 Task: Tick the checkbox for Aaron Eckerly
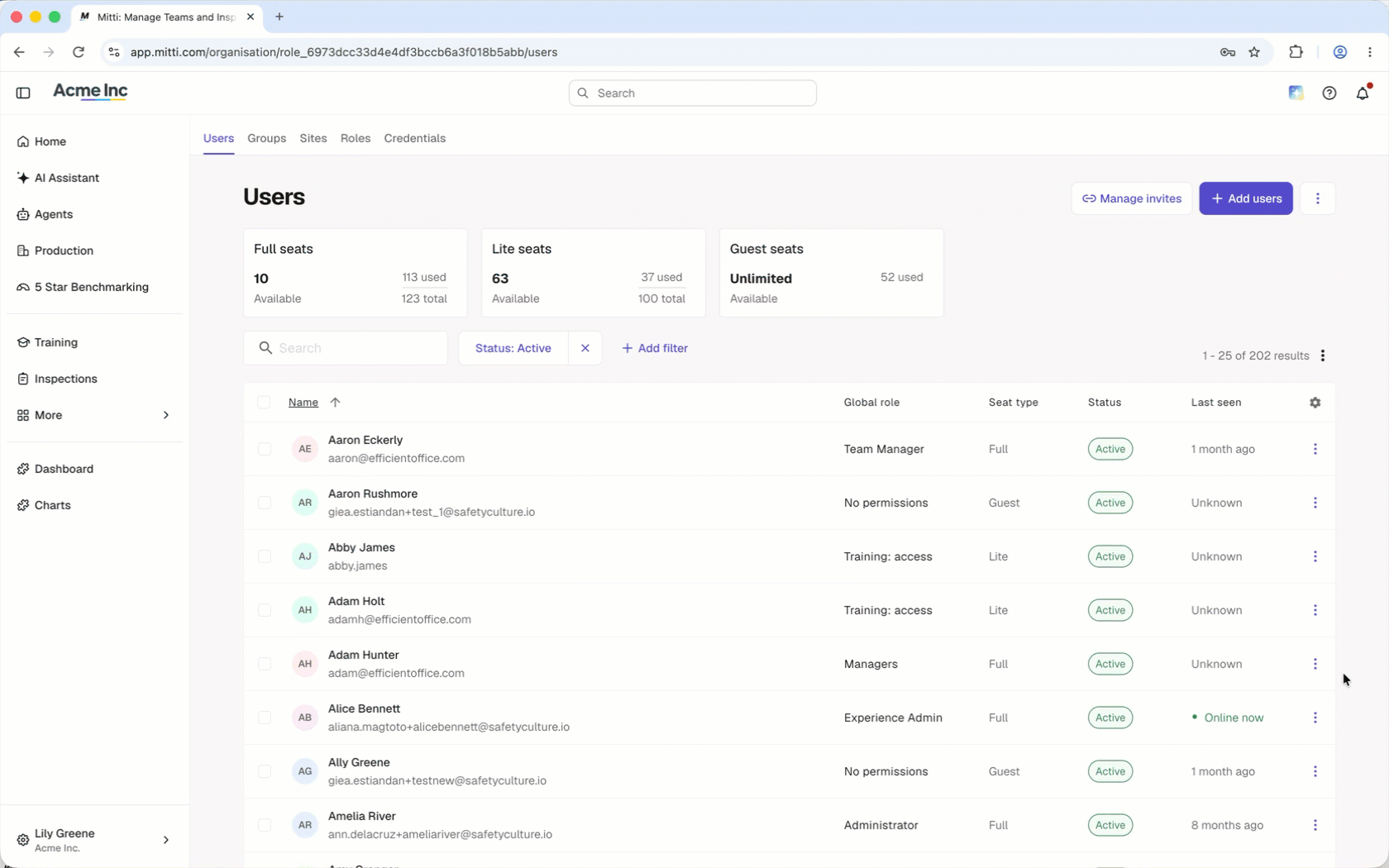pos(265,449)
